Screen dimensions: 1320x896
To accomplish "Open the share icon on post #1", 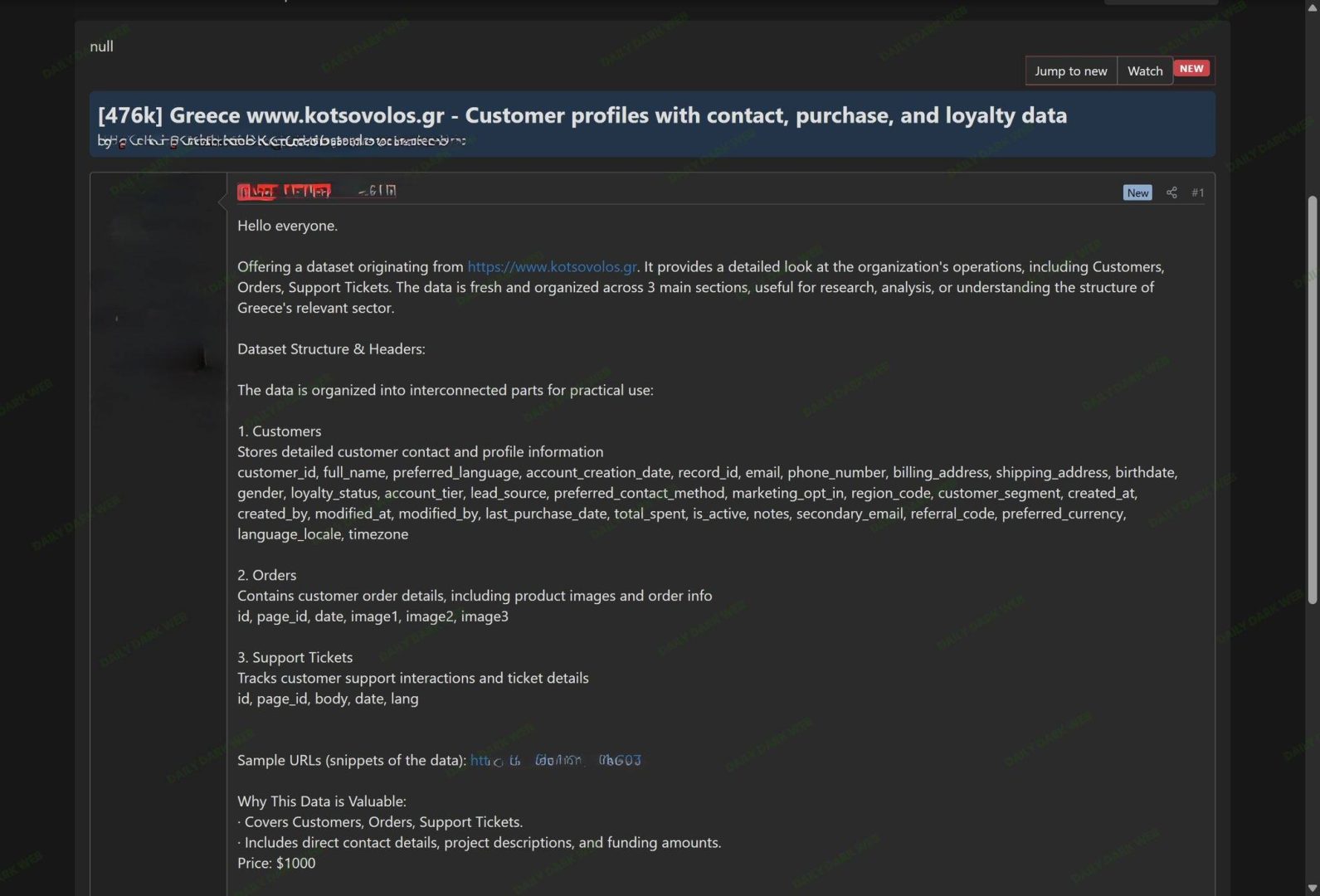I will point(1171,192).
